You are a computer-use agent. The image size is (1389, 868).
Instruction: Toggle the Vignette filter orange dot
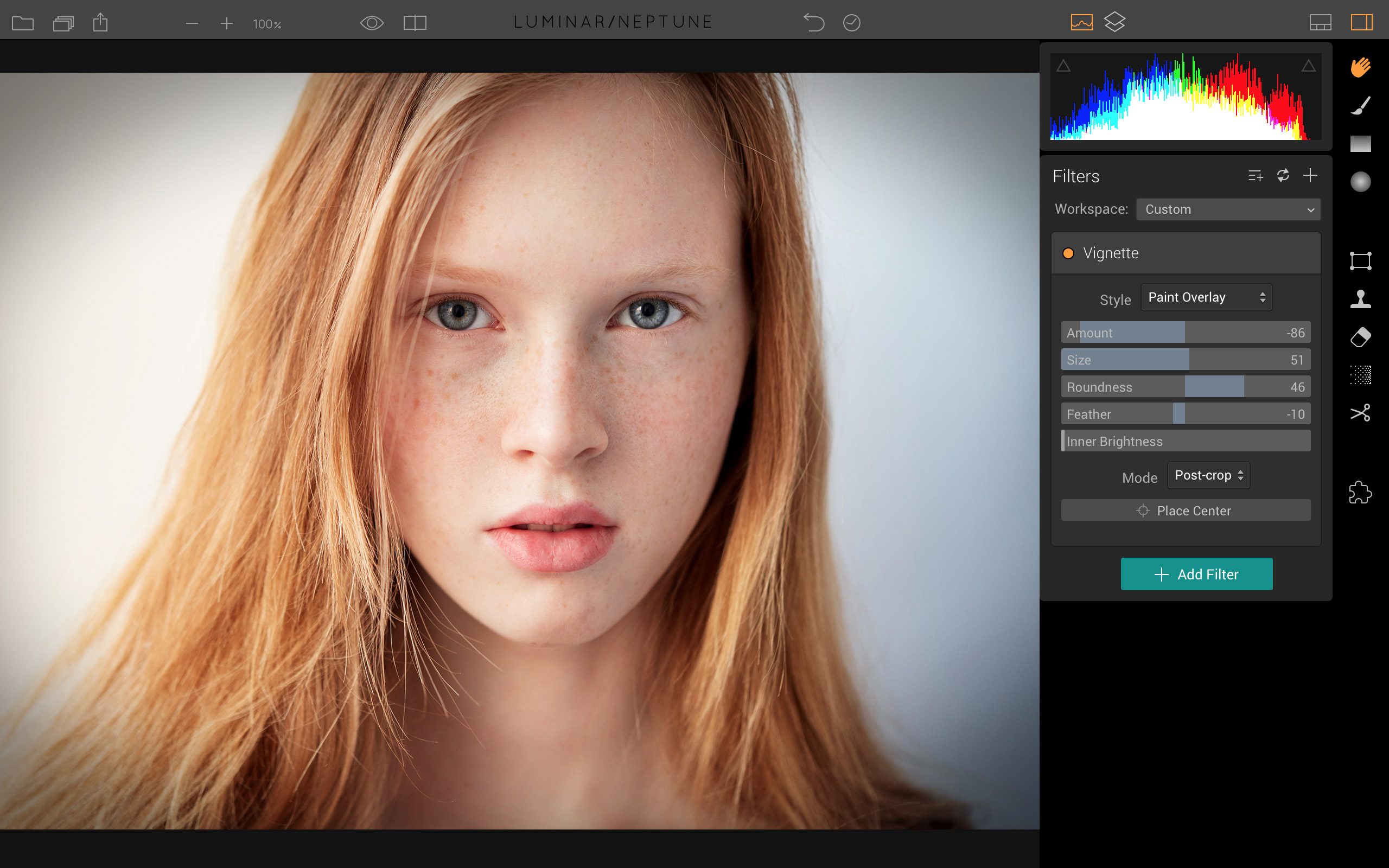(1068, 253)
